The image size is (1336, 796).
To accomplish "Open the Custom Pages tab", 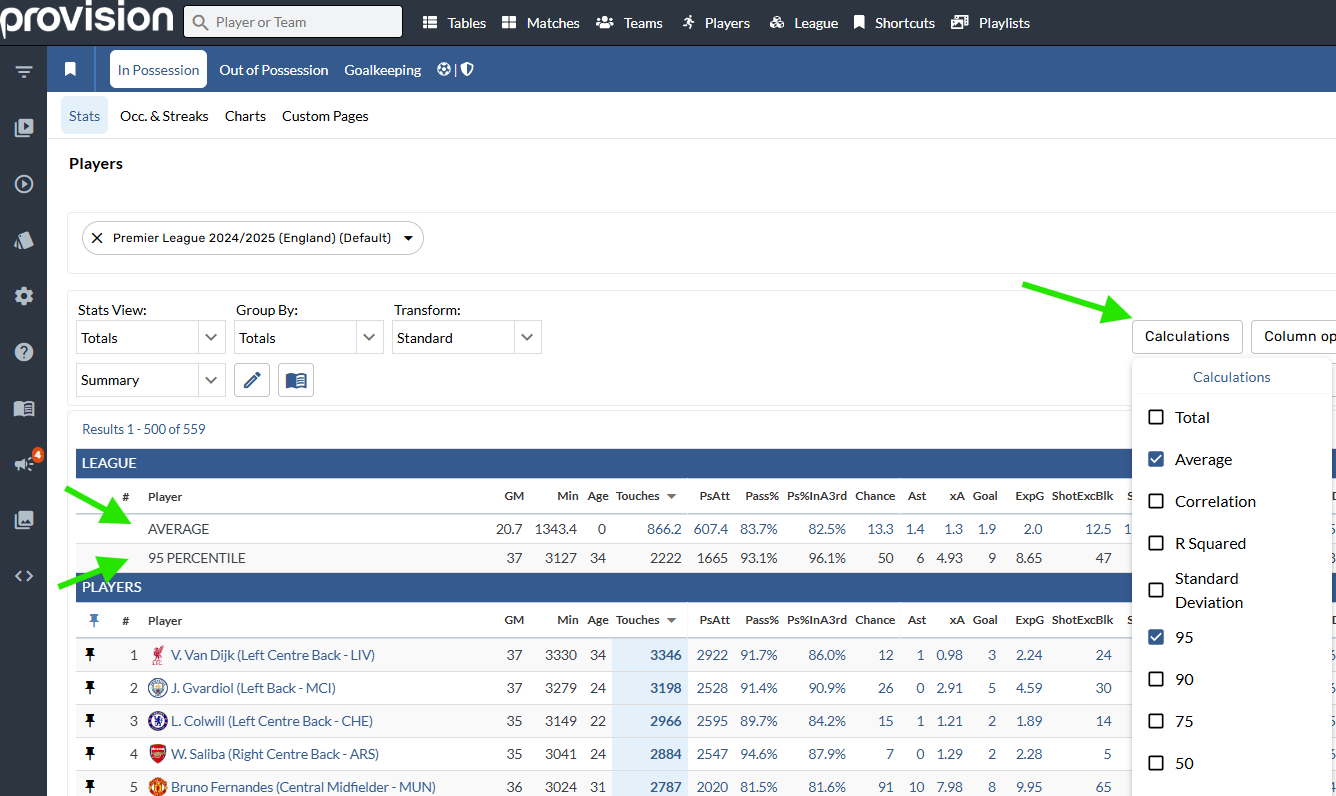I will click(325, 116).
